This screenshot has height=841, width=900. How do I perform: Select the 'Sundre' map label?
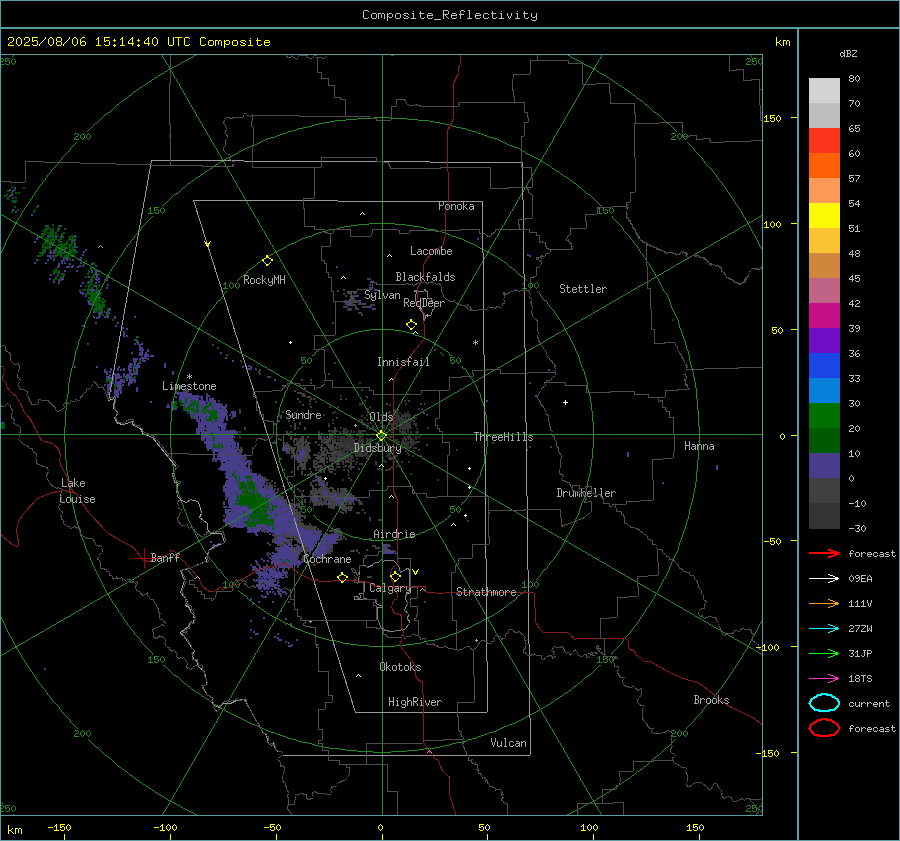point(303,414)
